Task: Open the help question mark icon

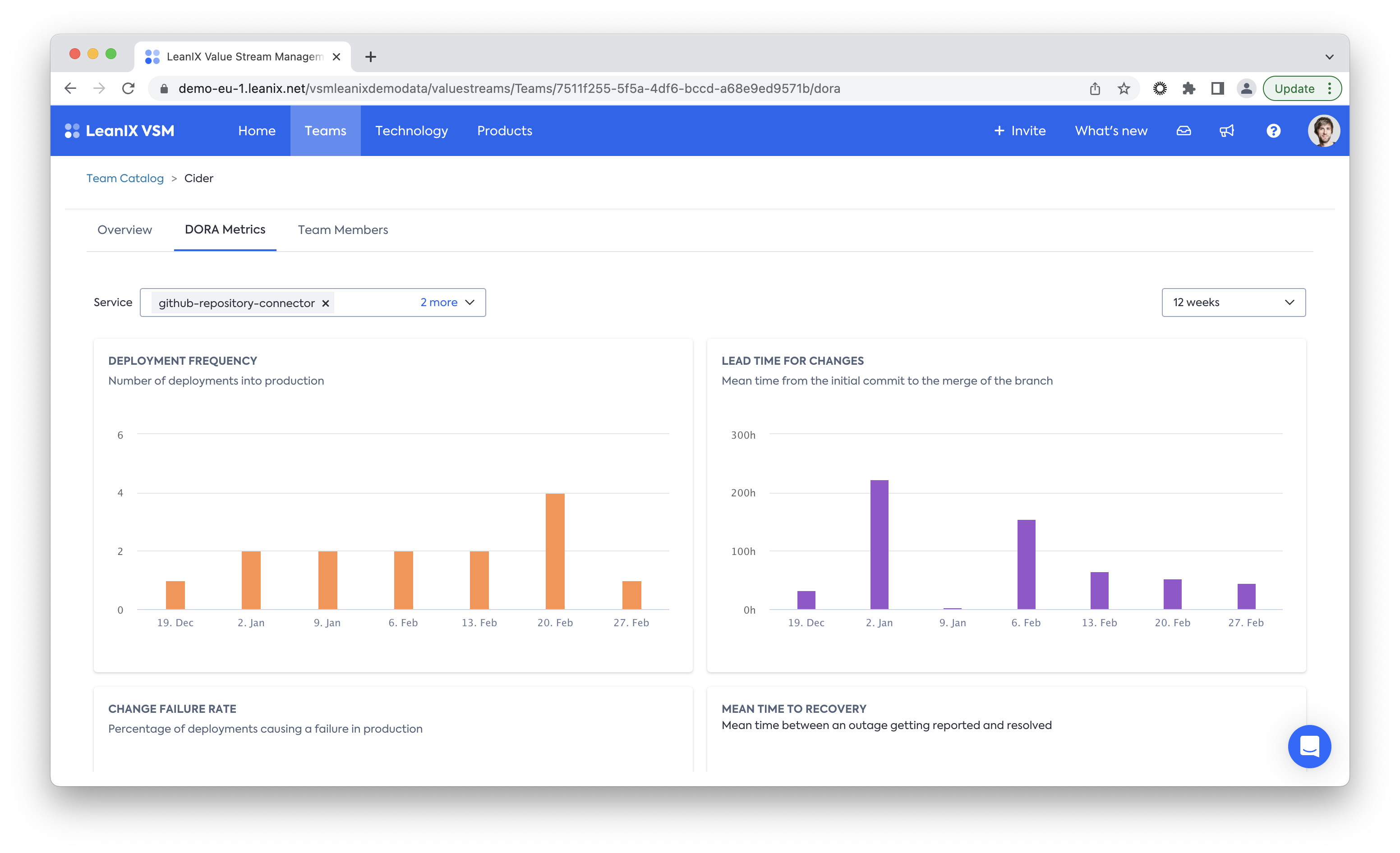Action: pyautogui.click(x=1273, y=131)
